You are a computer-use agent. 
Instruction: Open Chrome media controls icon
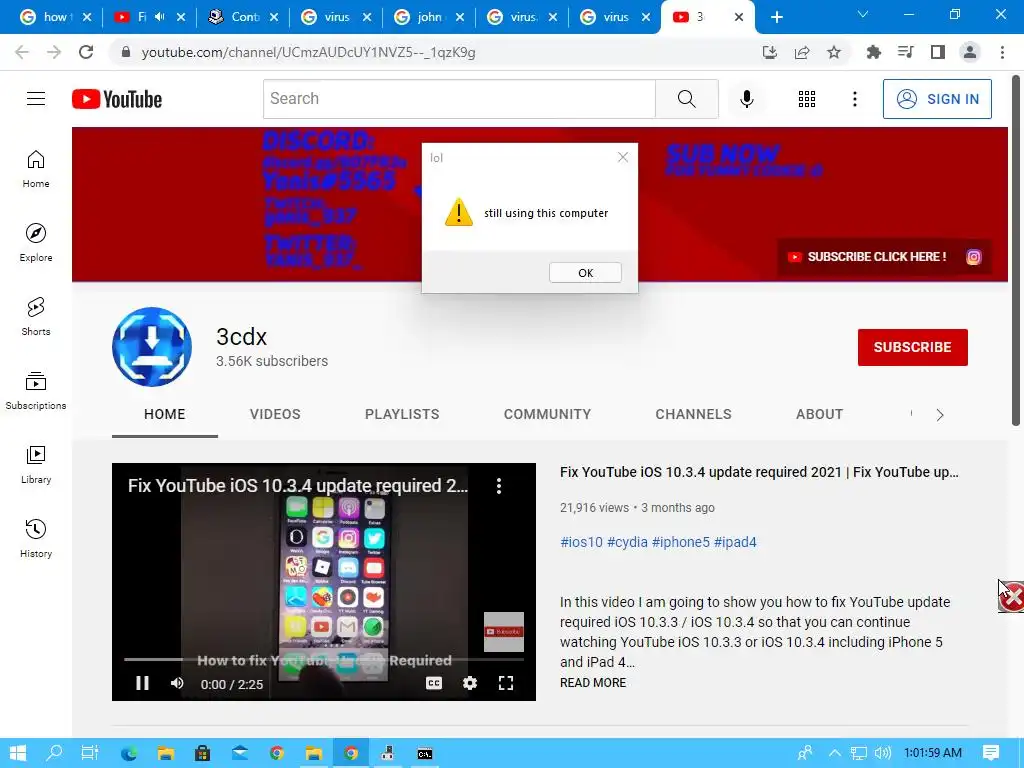pos(905,52)
